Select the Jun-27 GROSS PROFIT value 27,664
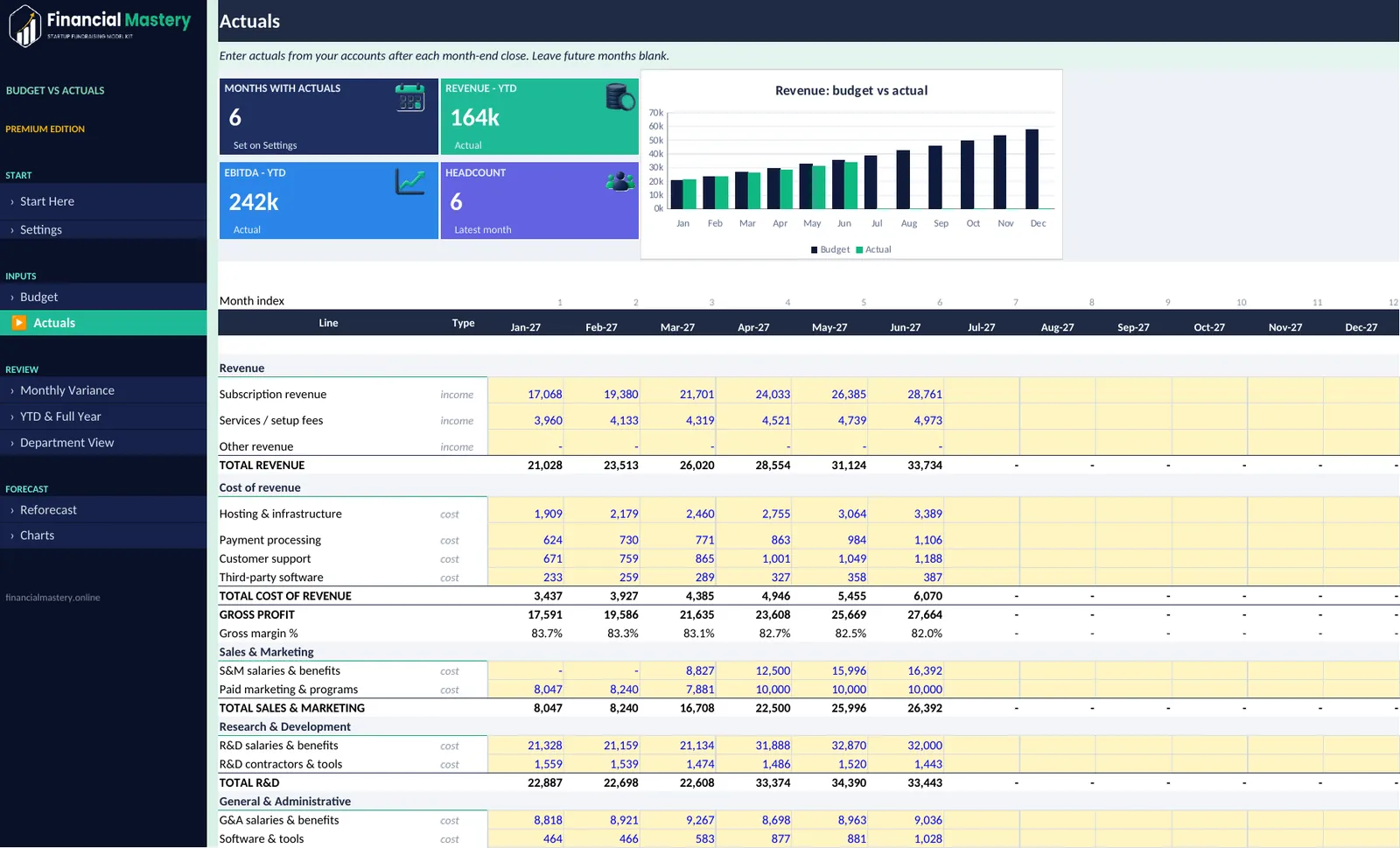The image size is (1400, 848). [925, 615]
